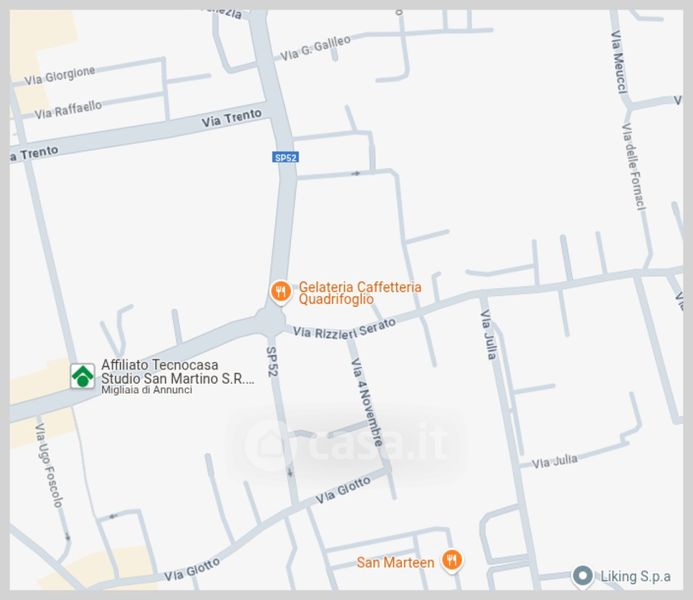Screen dimensions: 693x600
Task: Click the Tecnocasa green house icon
Action: pos(83,376)
